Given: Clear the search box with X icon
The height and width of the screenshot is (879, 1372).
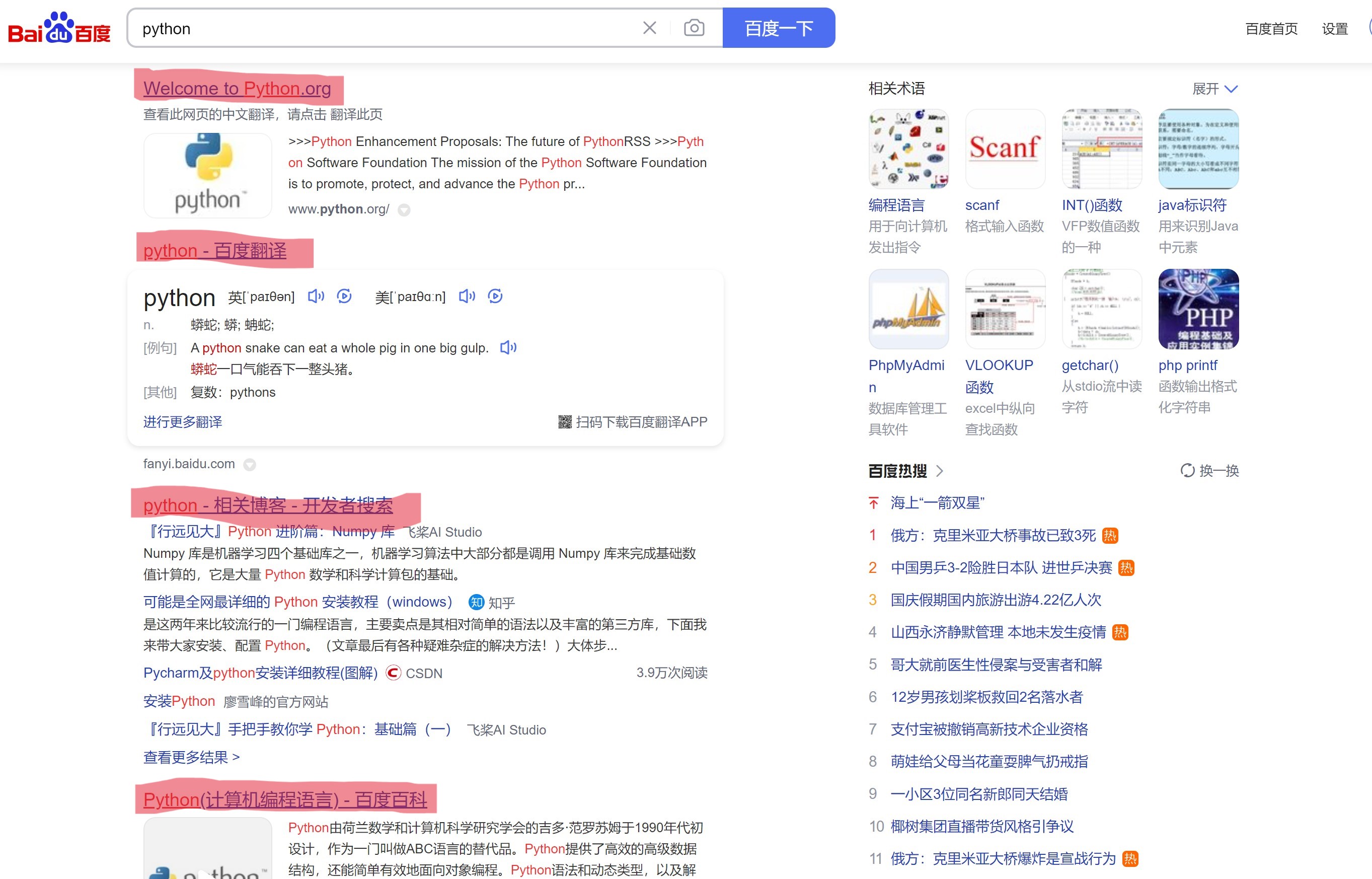Looking at the screenshot, I should pos(649,28).
